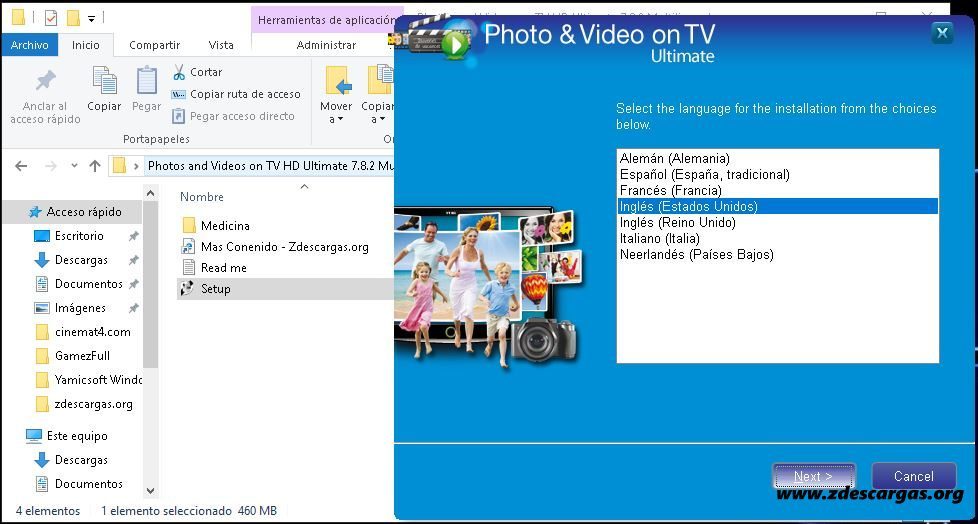Choose Neerlandés (Países Bajos) language
This screenshot has width=978, height=524.
tap(696, 255)
